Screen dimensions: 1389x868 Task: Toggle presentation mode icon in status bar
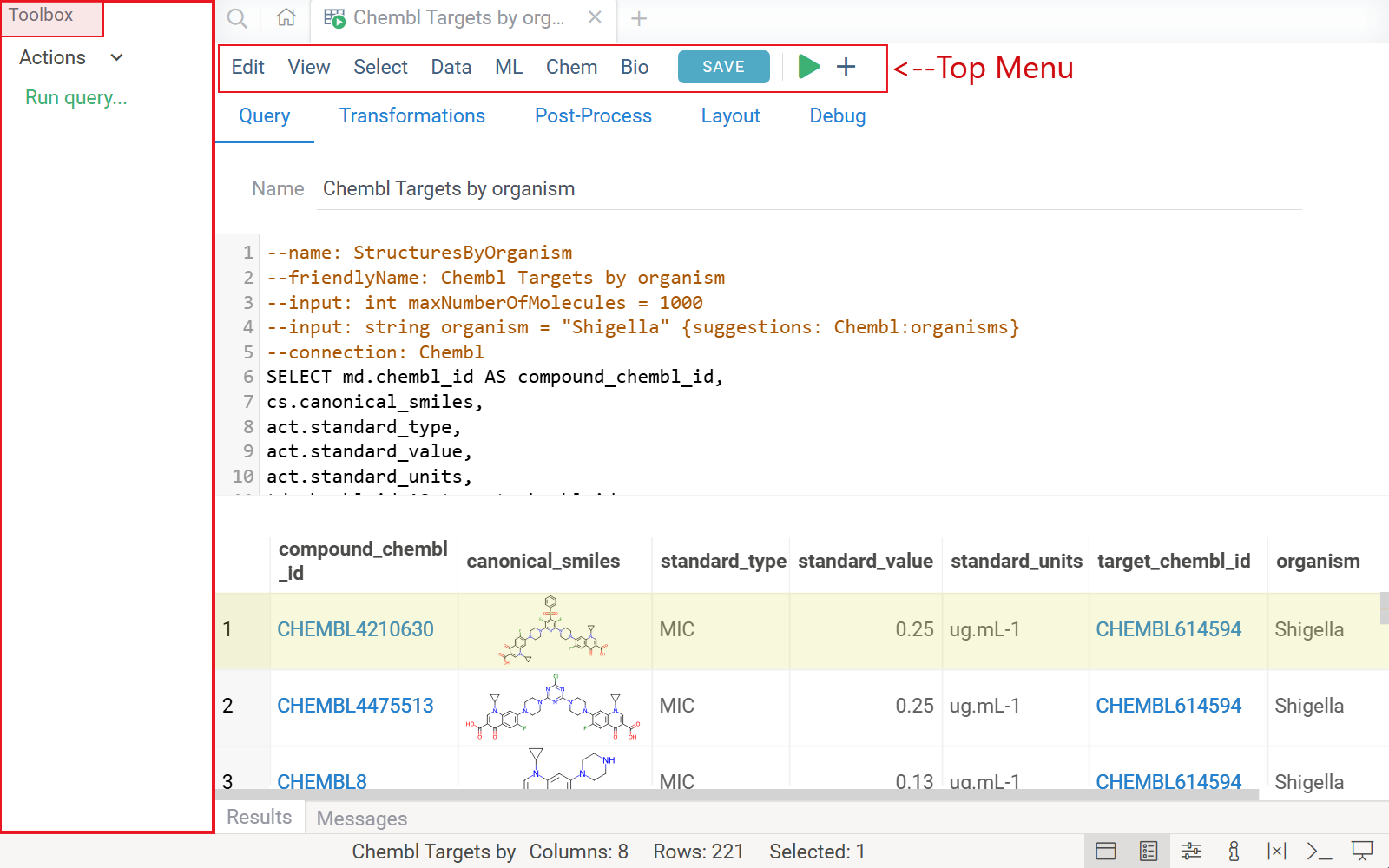pos(1362,852)
